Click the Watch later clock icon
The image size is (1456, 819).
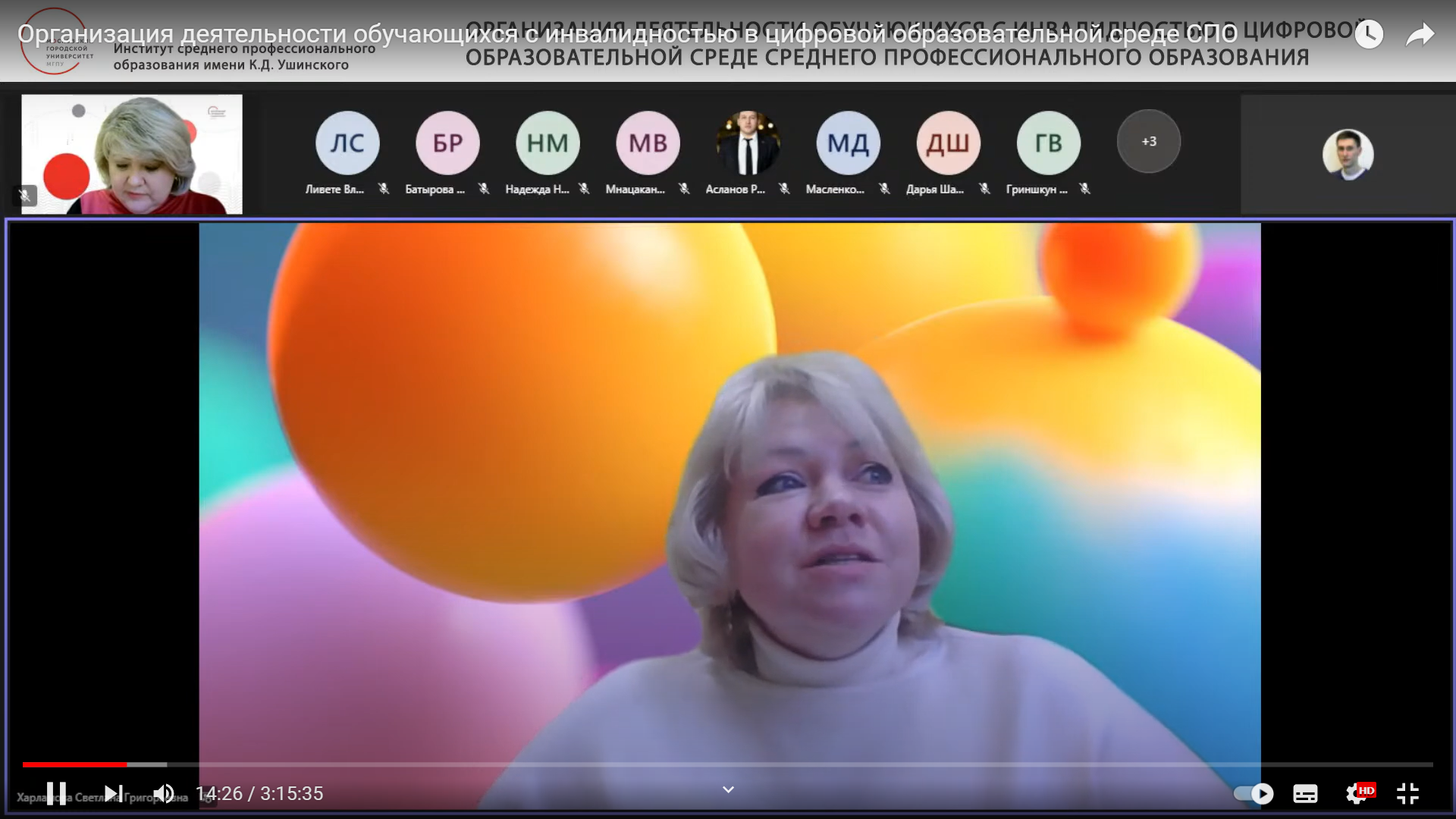click(x=1369, y=34)
